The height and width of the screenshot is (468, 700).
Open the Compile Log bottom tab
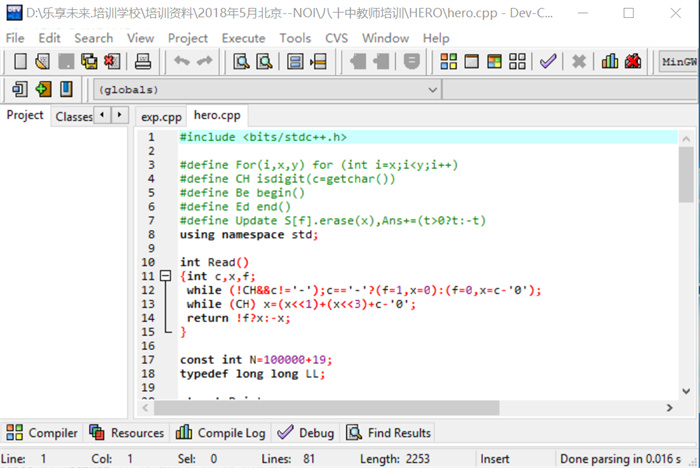coord(221,433)
